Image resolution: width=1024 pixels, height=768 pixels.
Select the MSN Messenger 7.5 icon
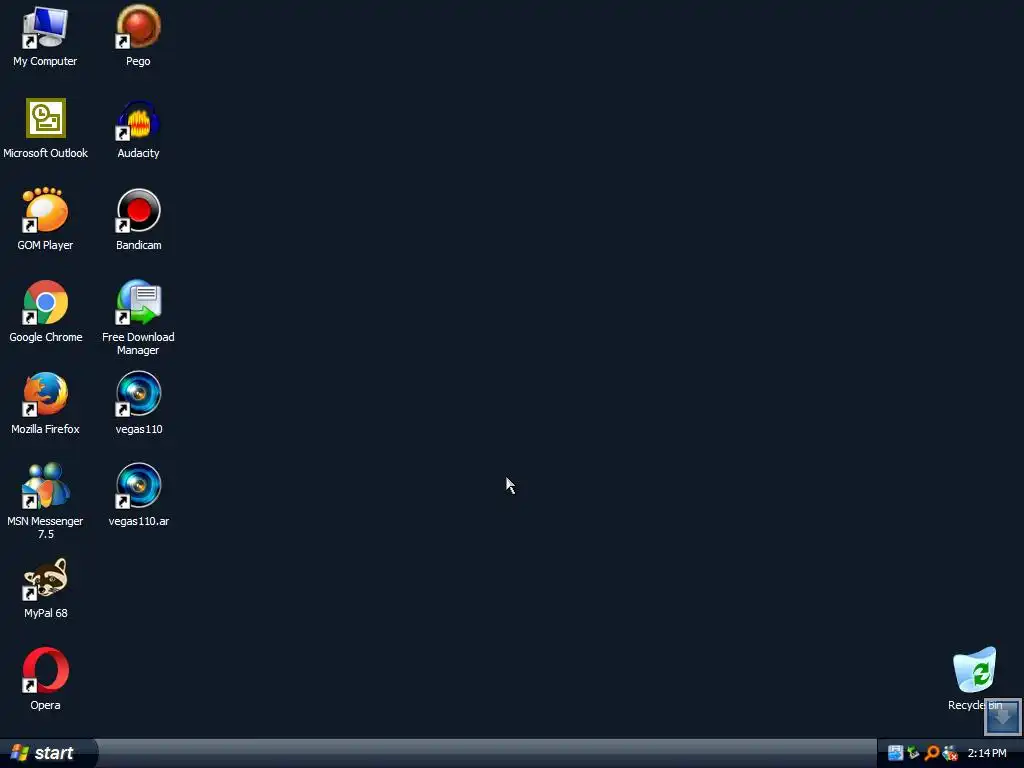point(45,486)
